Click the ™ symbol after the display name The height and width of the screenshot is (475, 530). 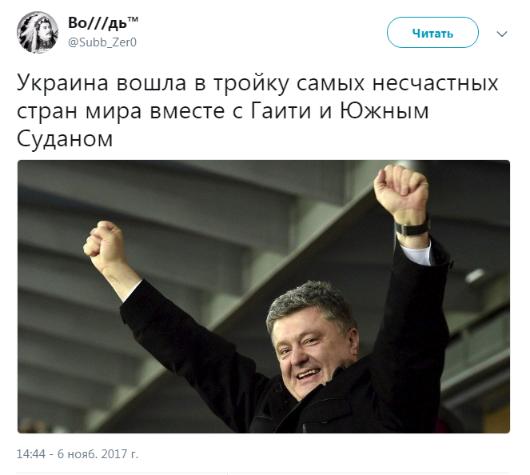[133, 20]
